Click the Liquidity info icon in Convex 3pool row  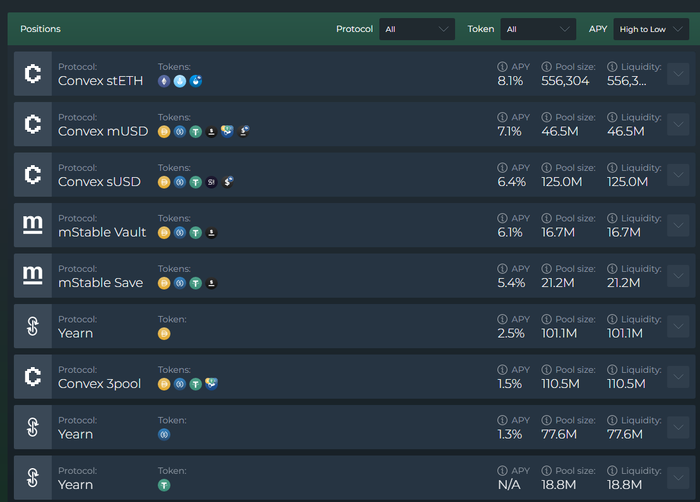tap(612, 370)
